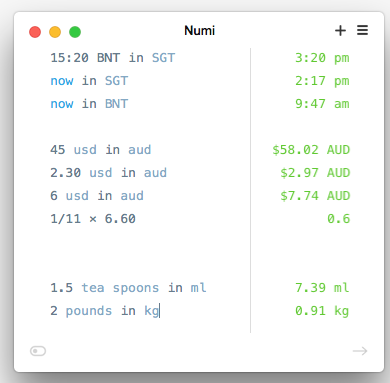Close the Numi window
The height and width of the screenshot is (383, 390).
click(35, 32)
